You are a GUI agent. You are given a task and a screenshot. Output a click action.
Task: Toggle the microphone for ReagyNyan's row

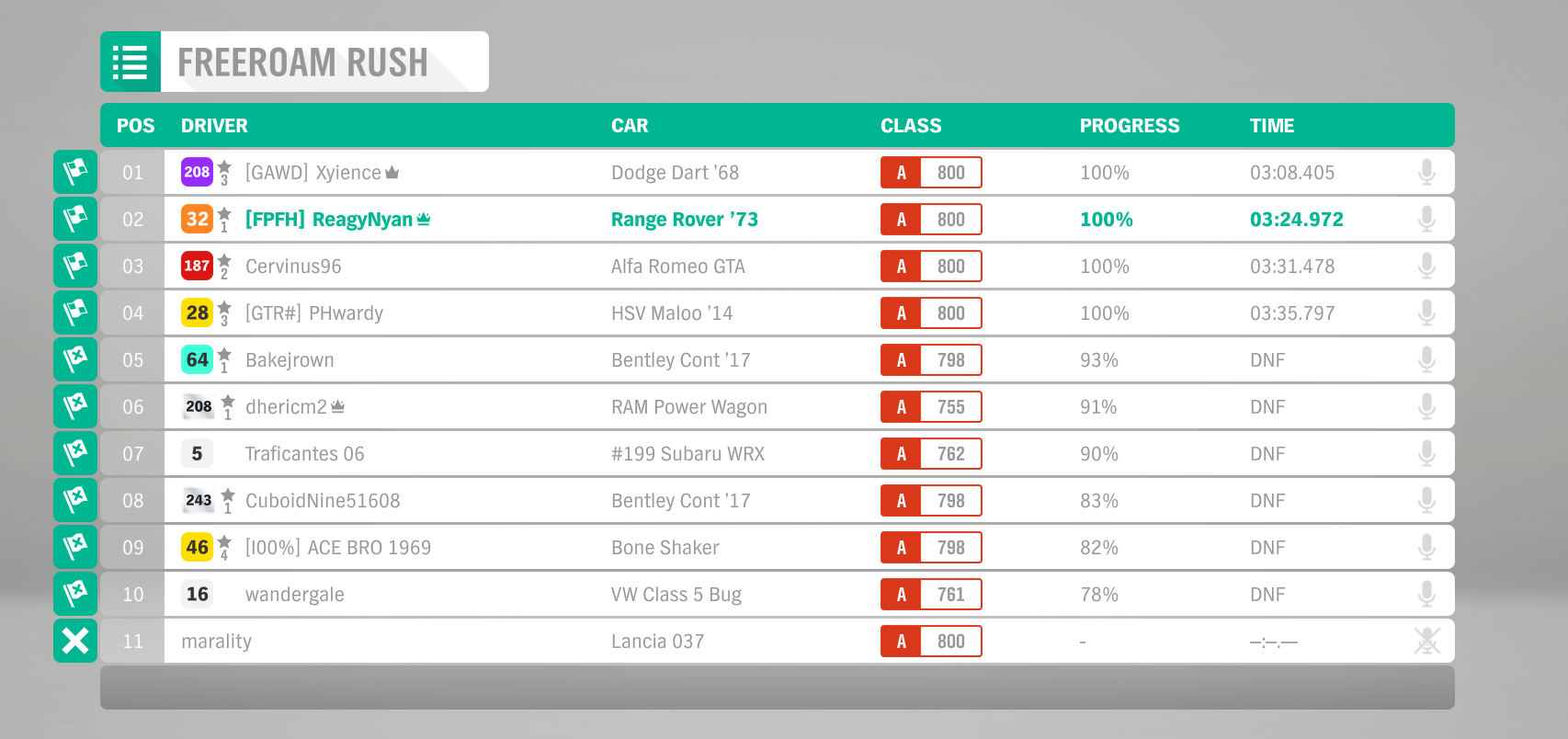click(x=1426, y=219)
